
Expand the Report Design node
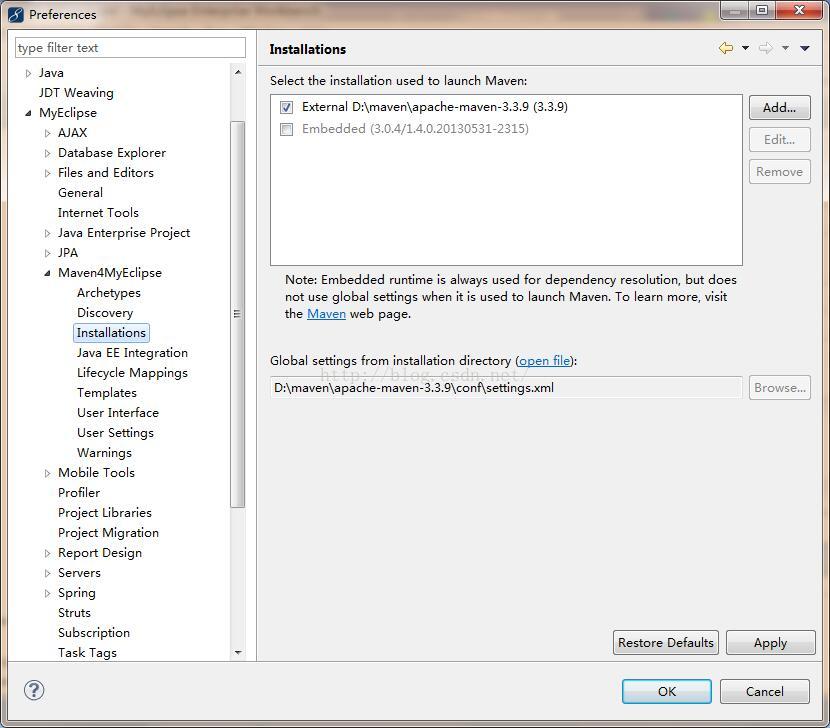click(x=48, y=553)
